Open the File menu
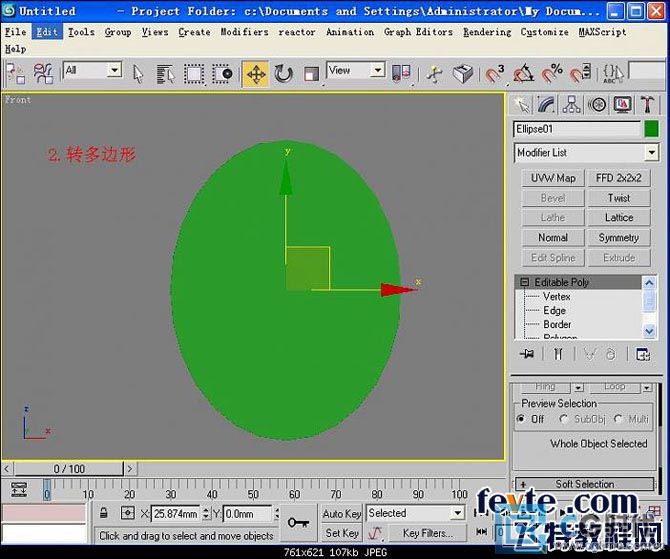 15,32
